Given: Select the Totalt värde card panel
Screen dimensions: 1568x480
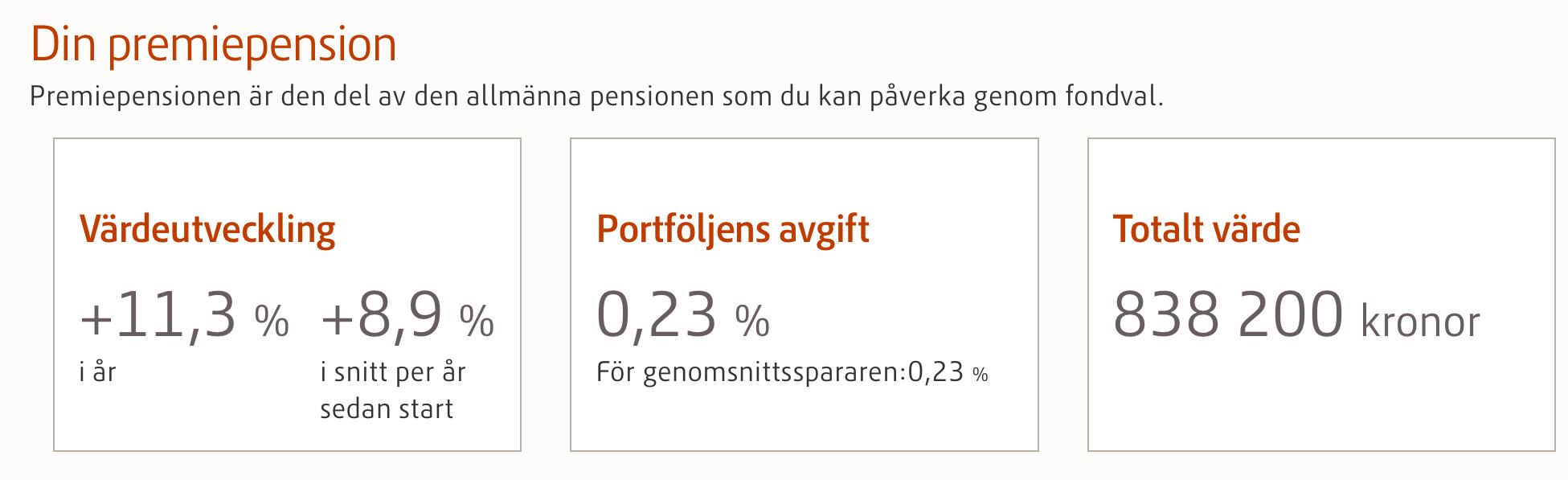Looking at the screenshot, I should point(1321,294).
